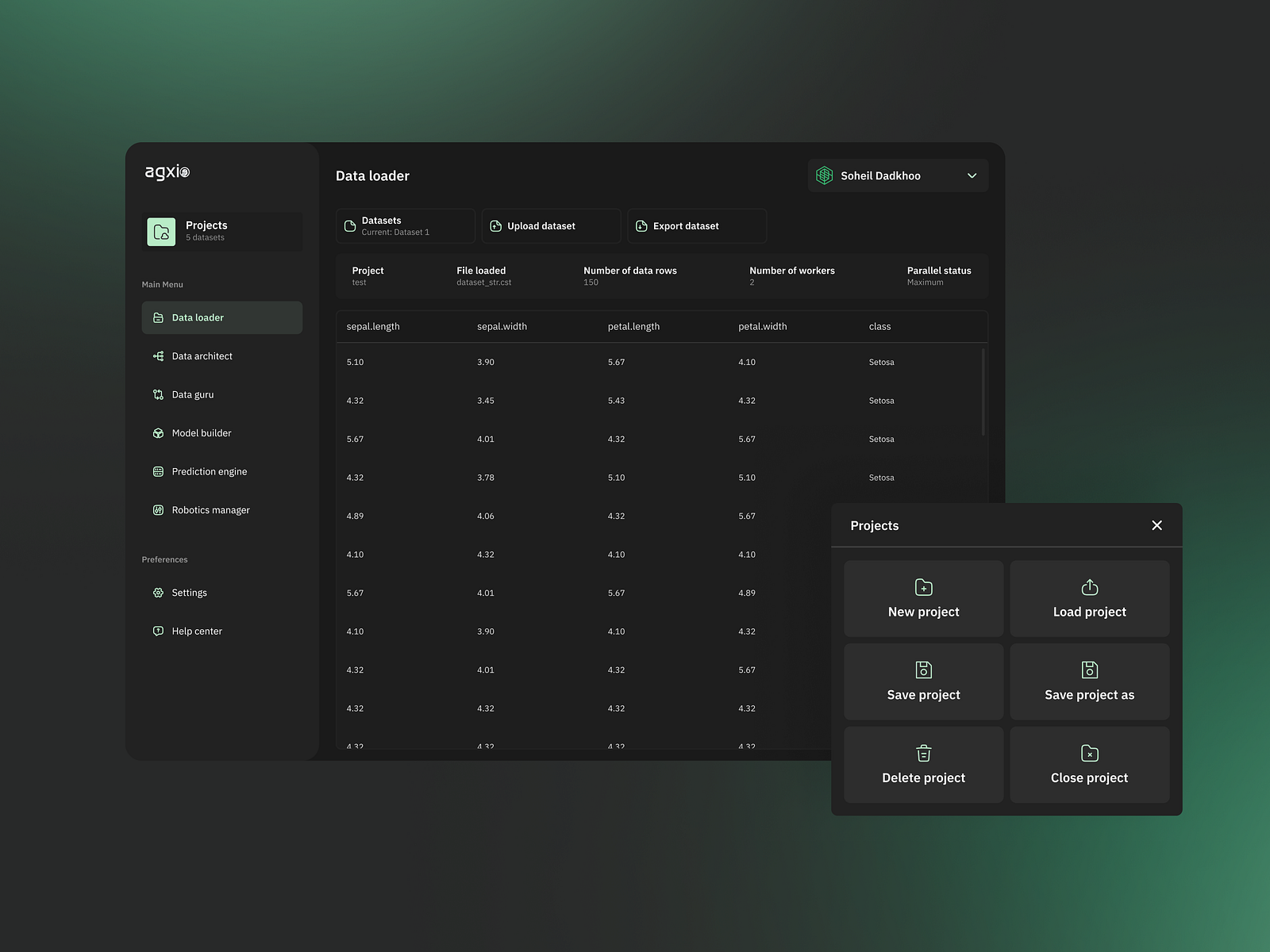Click the Projects folder icon
Screen dimensions: 1270x952
[x=161, y=232]
